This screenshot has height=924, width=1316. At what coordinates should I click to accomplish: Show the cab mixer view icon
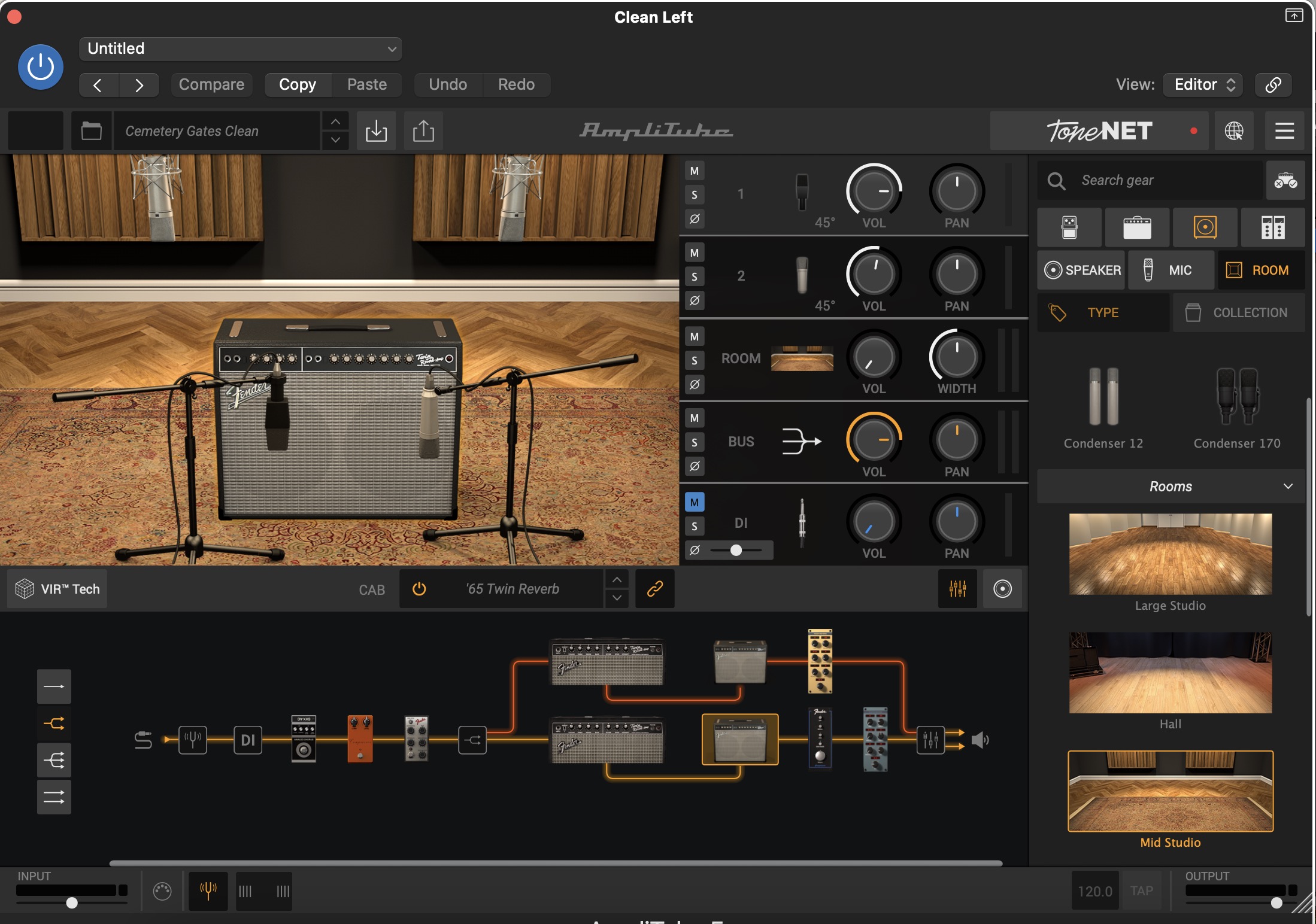coord(958,589)
